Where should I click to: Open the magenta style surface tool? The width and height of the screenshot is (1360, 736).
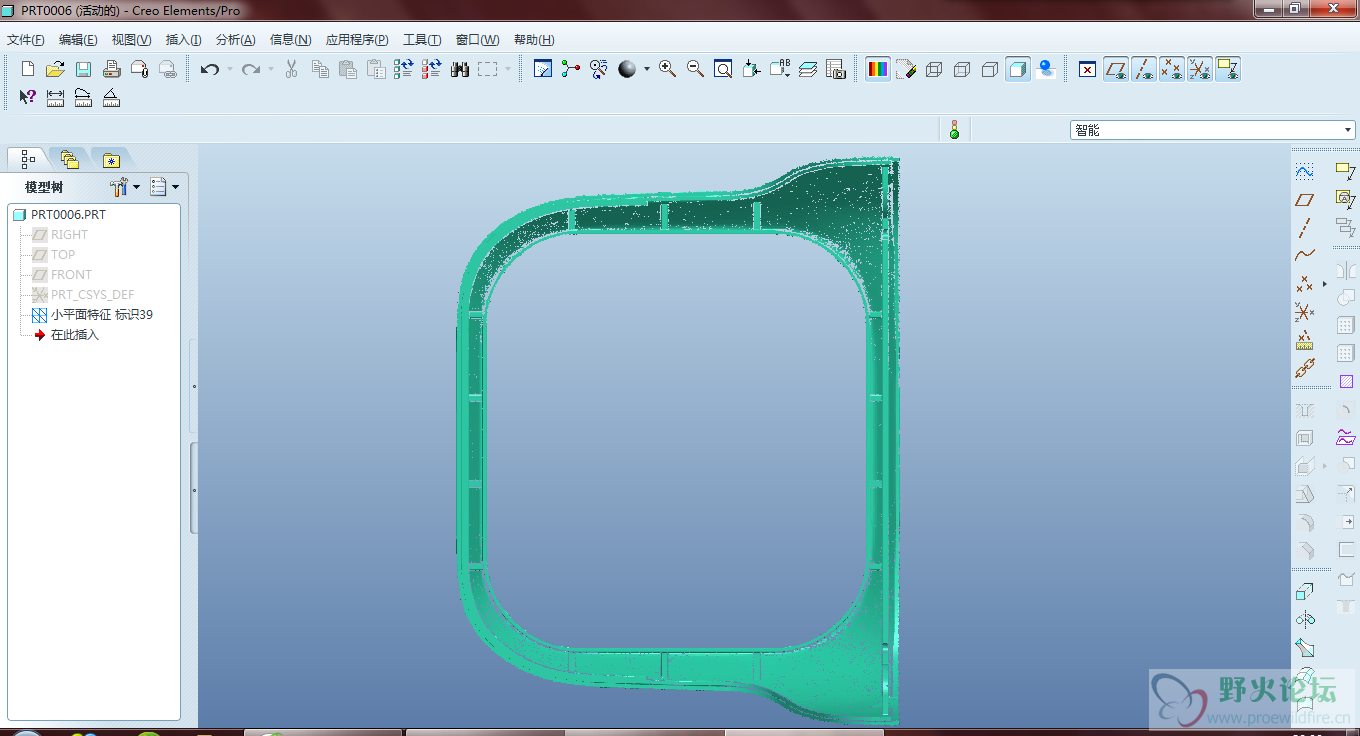pos(1346,437)
